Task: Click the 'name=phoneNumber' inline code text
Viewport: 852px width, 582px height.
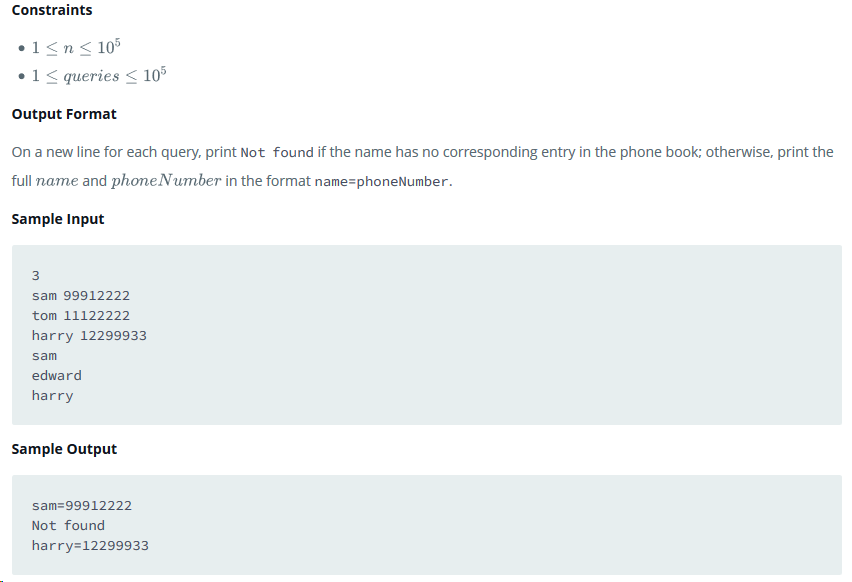Action: [382, 182]
